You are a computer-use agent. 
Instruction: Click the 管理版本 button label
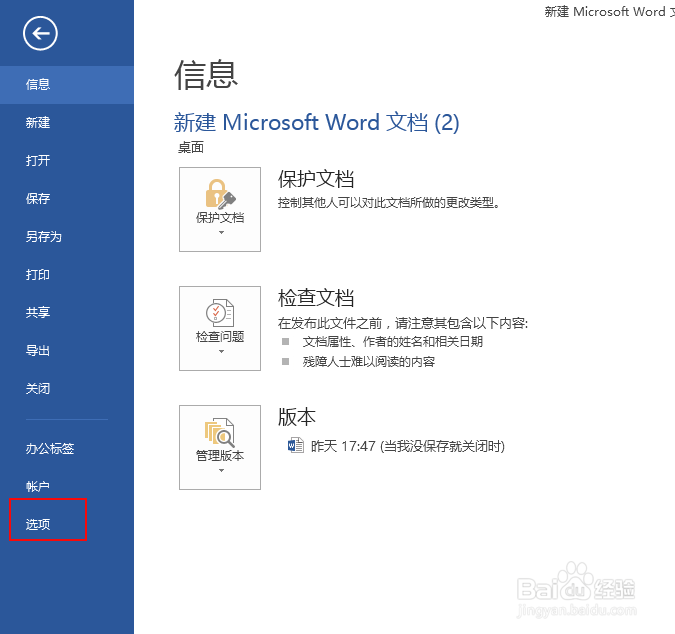(x=220, y=455)
